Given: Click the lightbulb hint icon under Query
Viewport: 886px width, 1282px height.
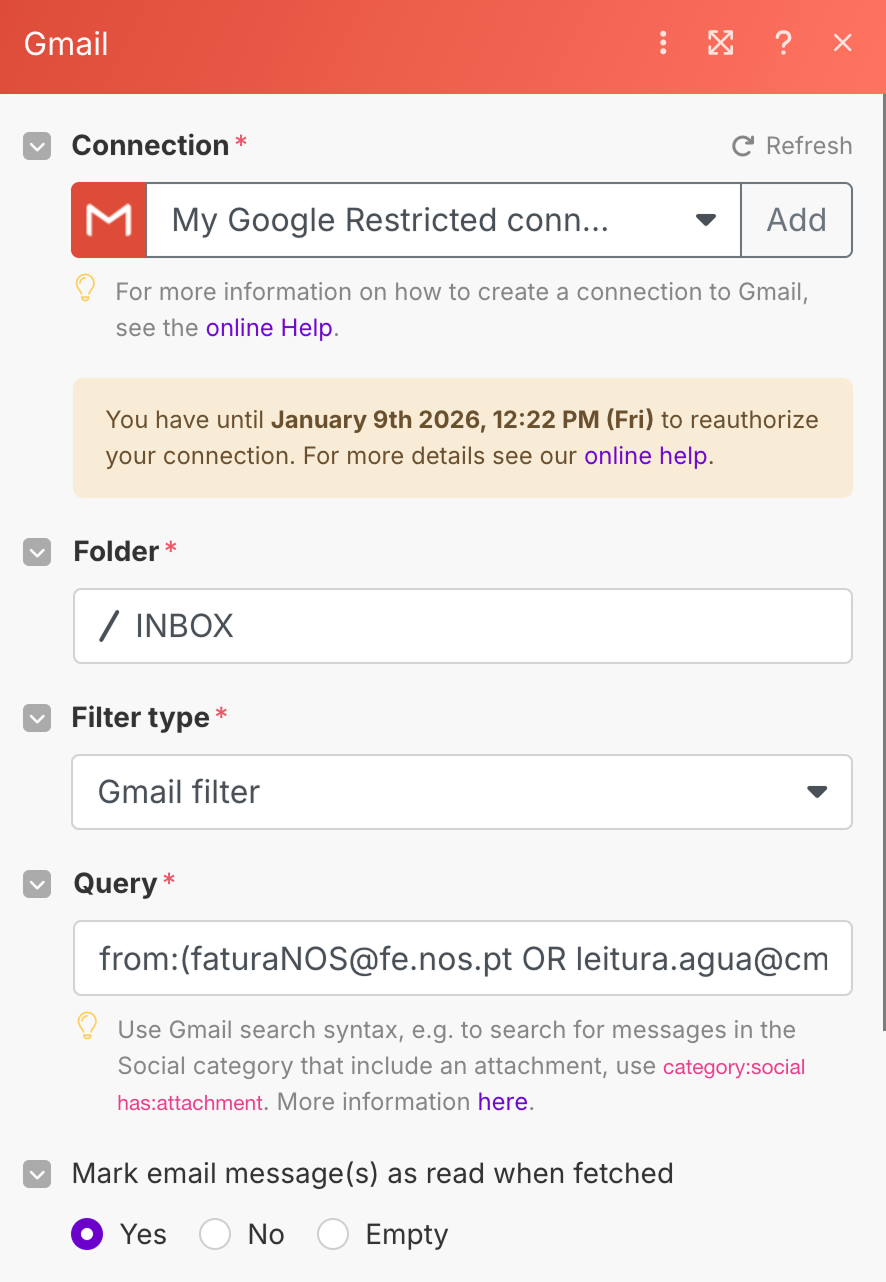Looking at the screenshot, I should [x=87, y=1026].
